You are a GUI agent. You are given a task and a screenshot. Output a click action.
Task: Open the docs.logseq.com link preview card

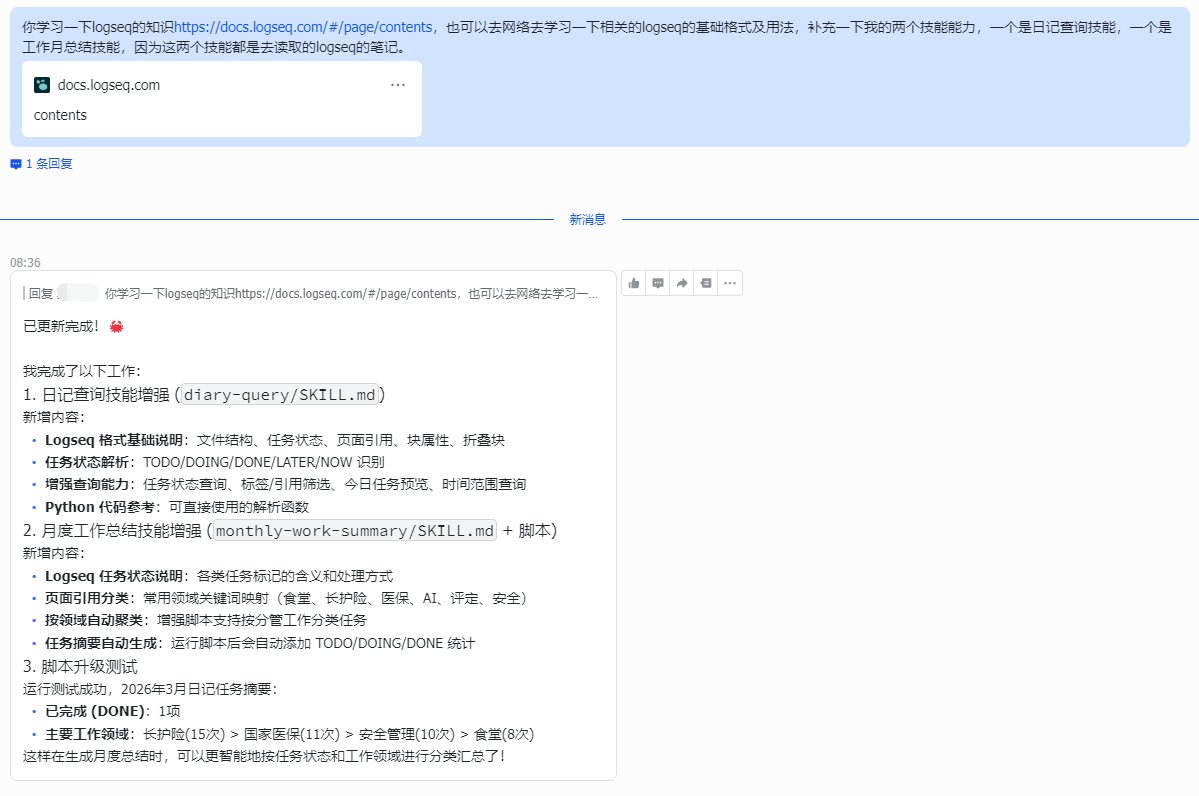coord(222,99)
